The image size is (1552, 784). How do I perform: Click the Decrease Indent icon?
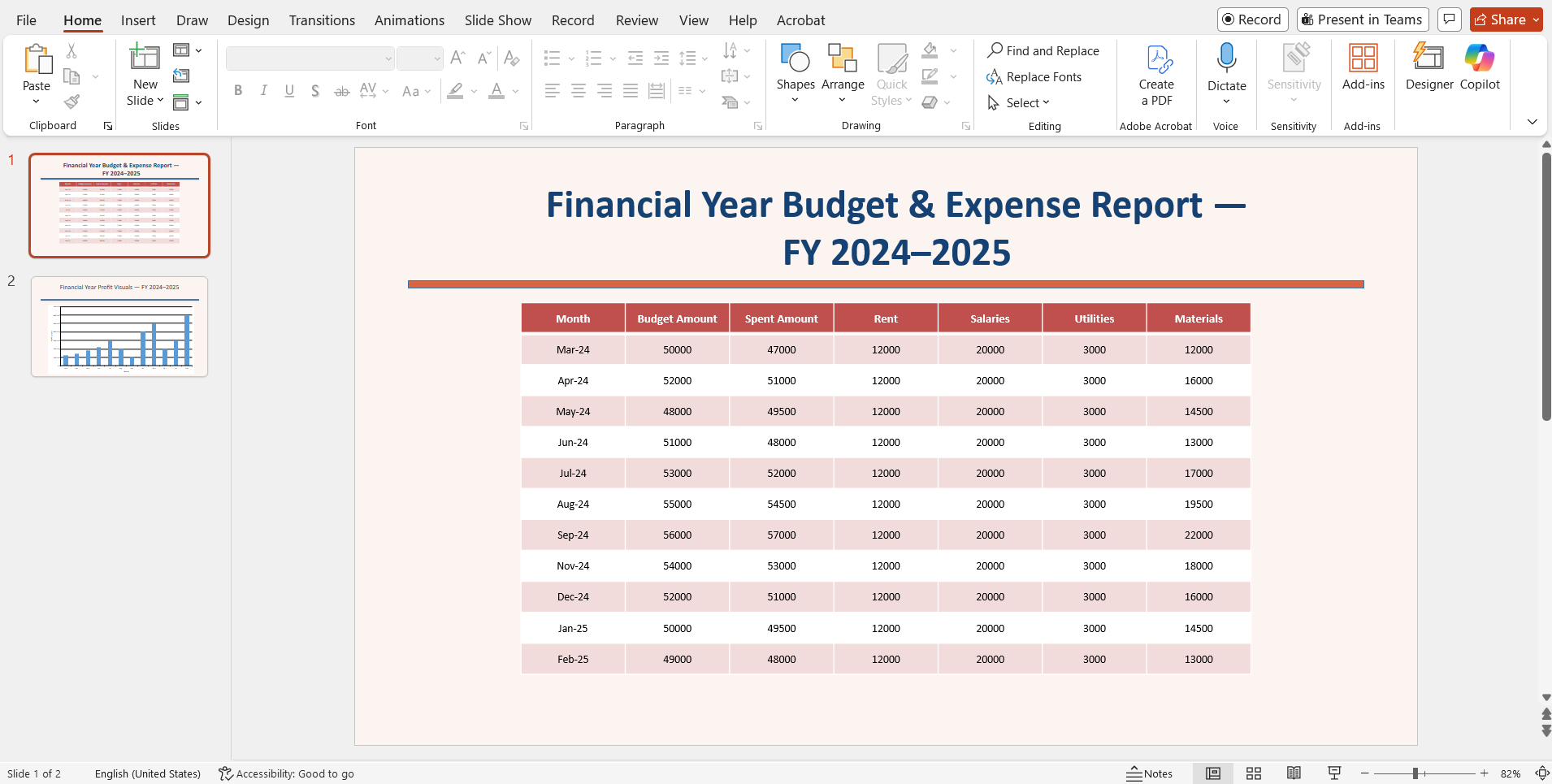pyautogui.click(x=635, y=58)
